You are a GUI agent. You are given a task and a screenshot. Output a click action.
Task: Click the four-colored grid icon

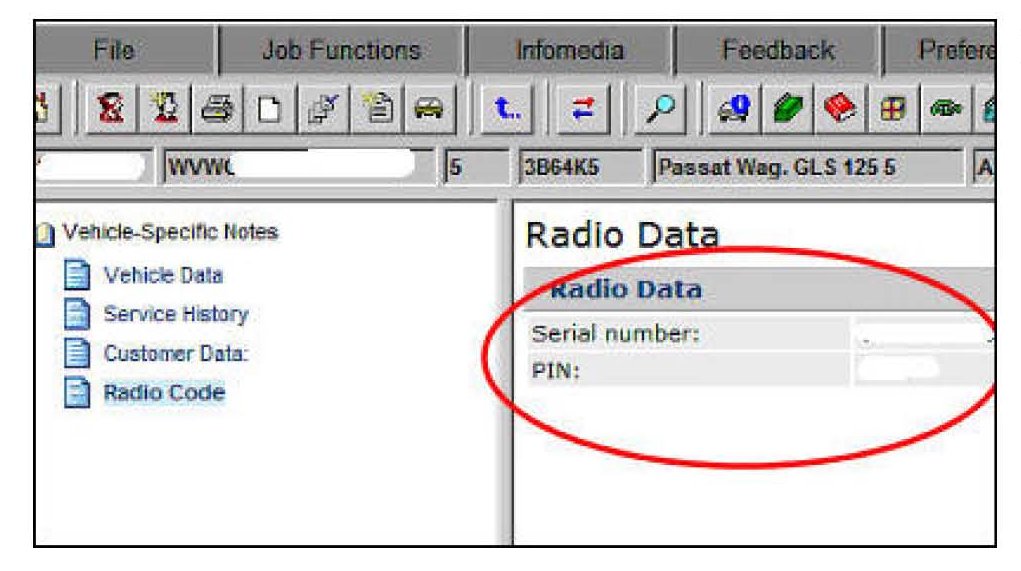coord(887,106)
